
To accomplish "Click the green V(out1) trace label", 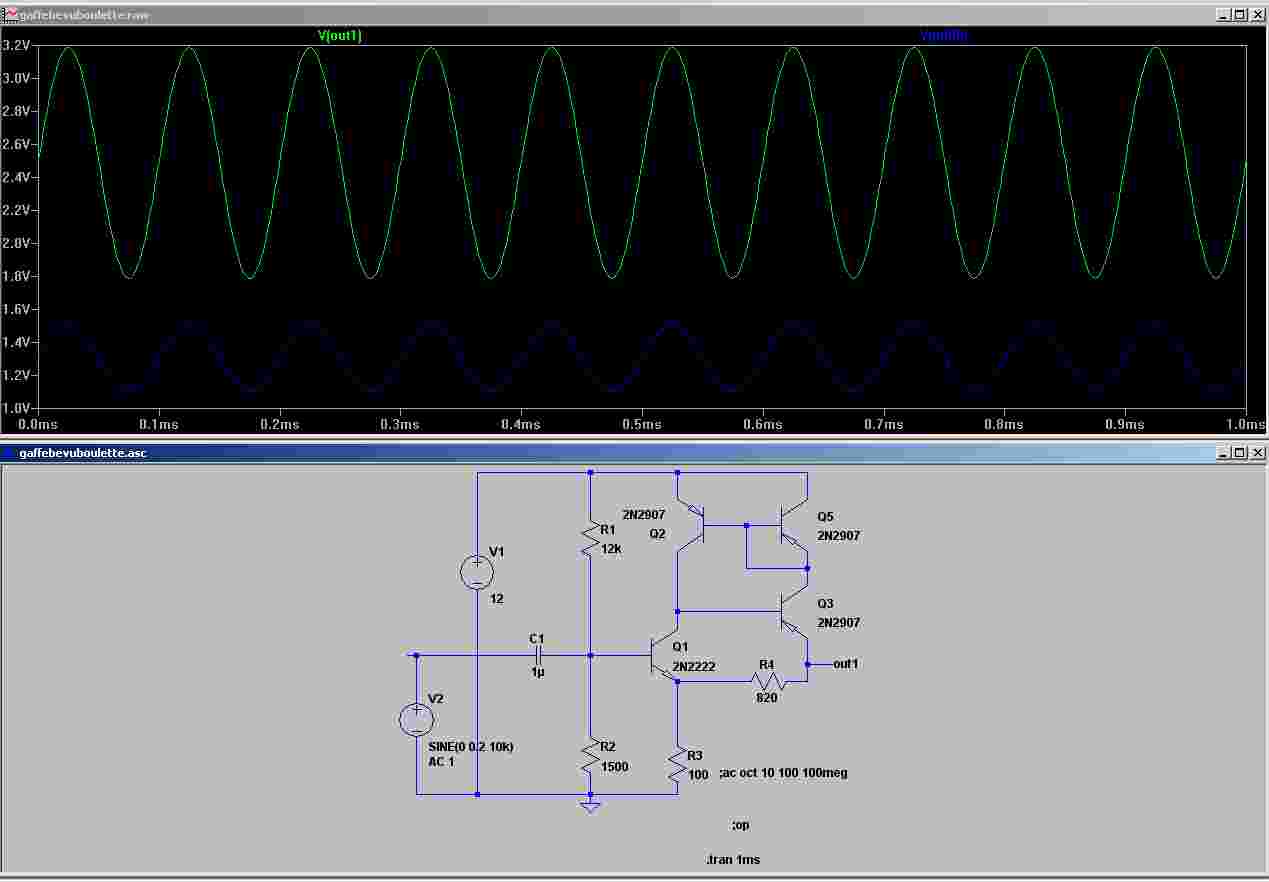I will [x=340, y=36].
